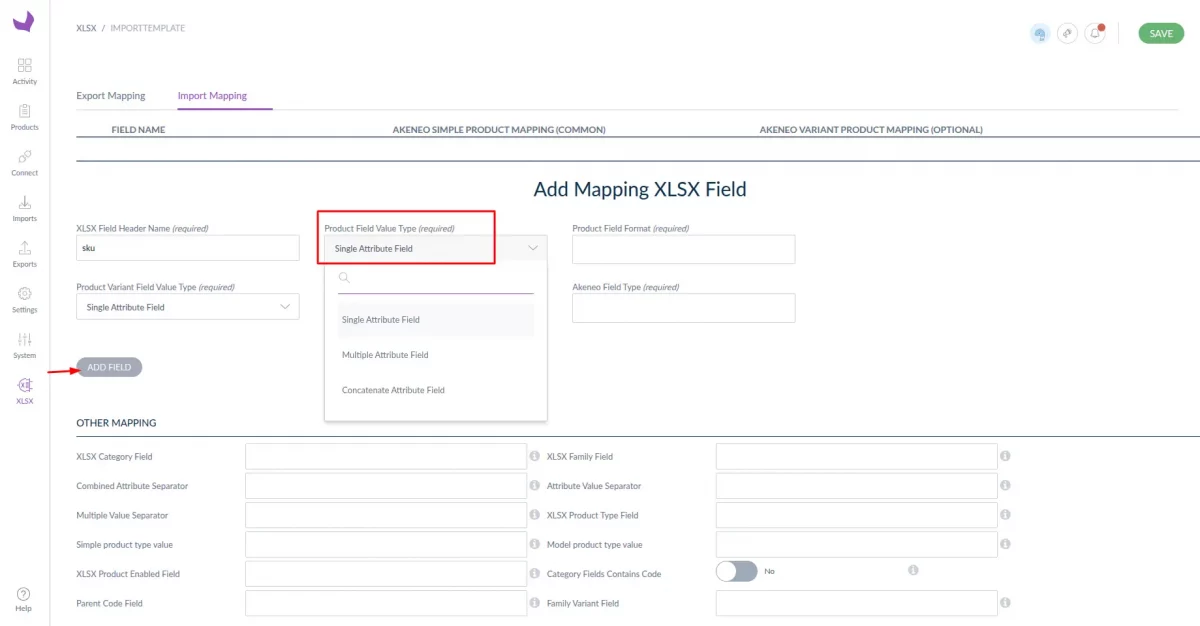This screenshot has width=1200, height=626.
Task: Focus the Combined Attribute Separator input
Action: pos(386,486)
